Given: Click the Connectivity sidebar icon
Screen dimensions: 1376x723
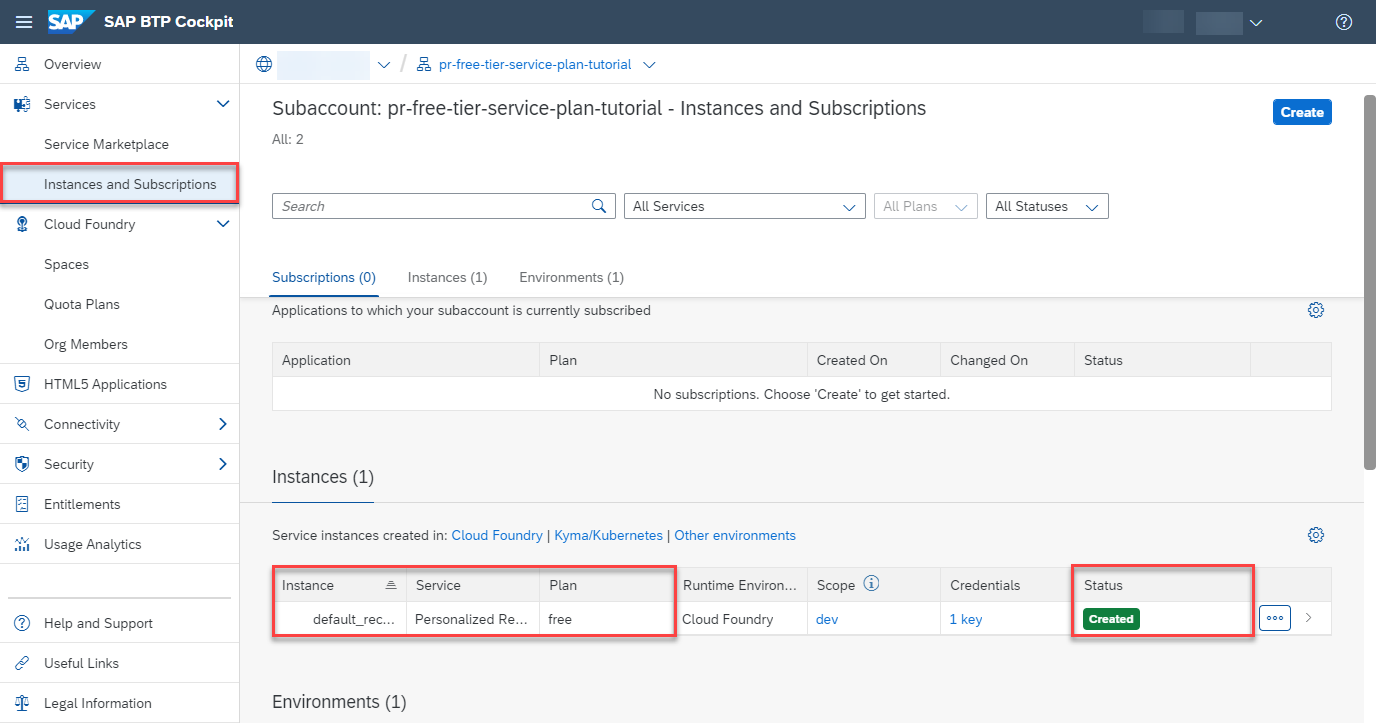Looking at the screenshot, I should tap(22, 424).
